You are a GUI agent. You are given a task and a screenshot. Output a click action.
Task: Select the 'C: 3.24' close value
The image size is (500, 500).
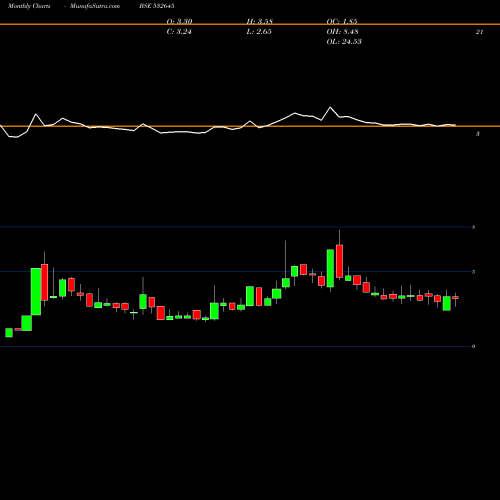pyautogui.click(x=179, y=32)
